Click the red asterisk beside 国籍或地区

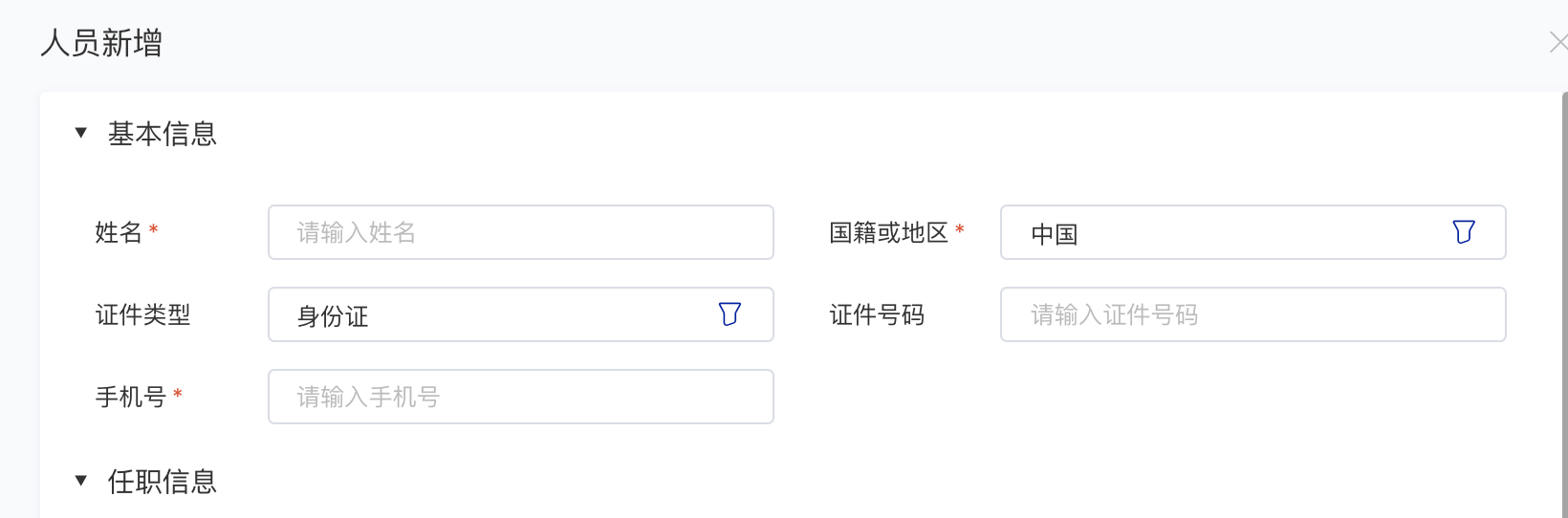click(x=960, y=230)
